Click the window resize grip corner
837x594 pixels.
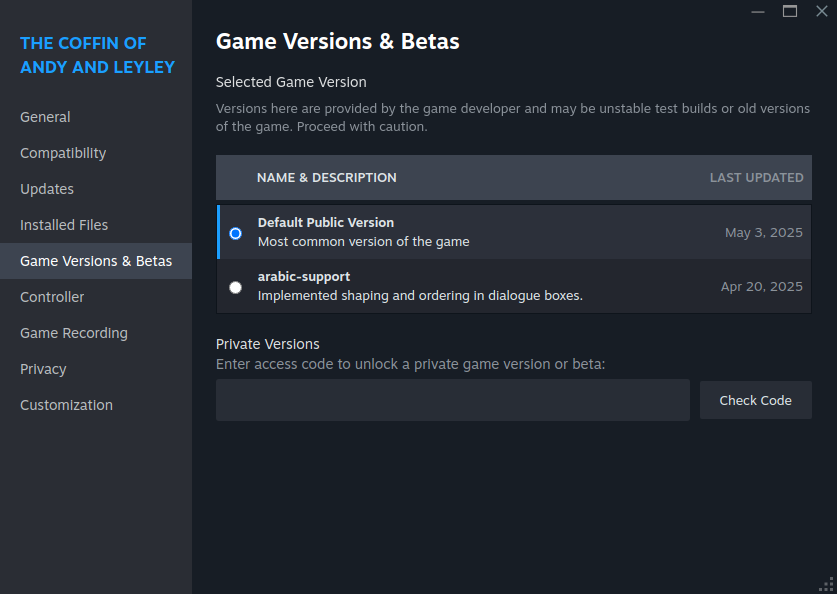tap(826, 584)
